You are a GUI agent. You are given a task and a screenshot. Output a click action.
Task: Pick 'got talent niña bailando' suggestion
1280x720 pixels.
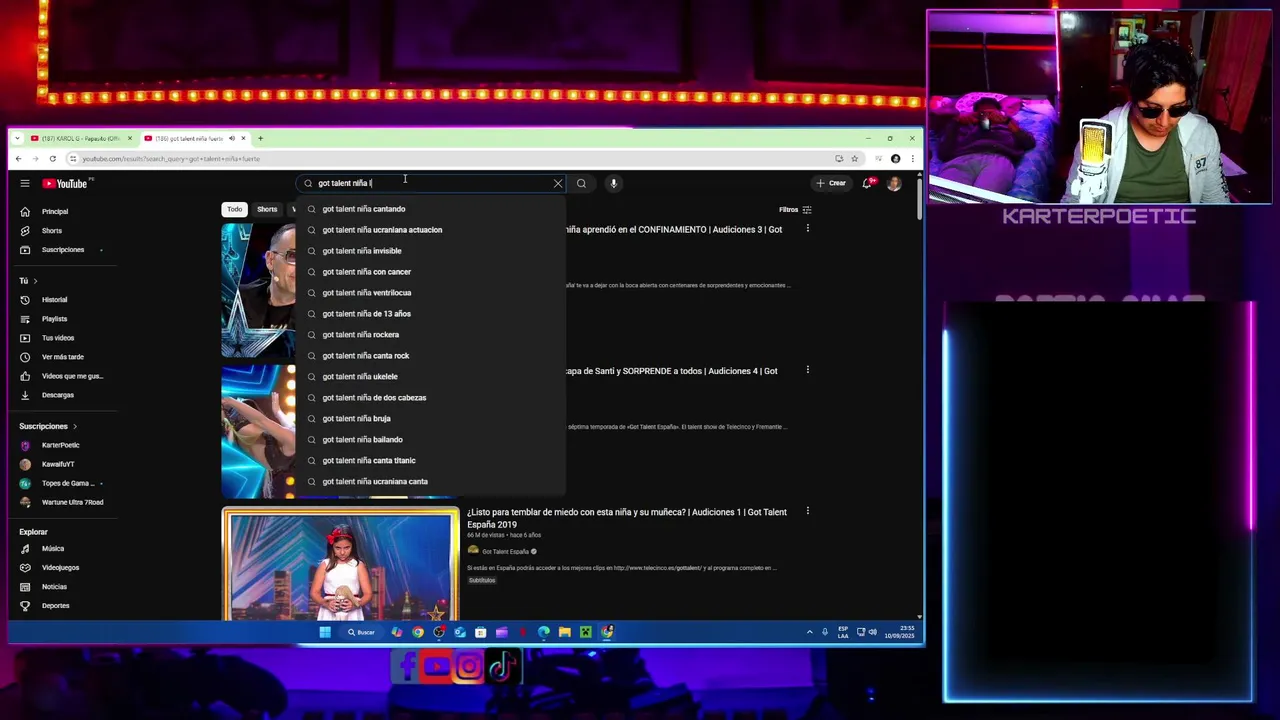point(430,440)
